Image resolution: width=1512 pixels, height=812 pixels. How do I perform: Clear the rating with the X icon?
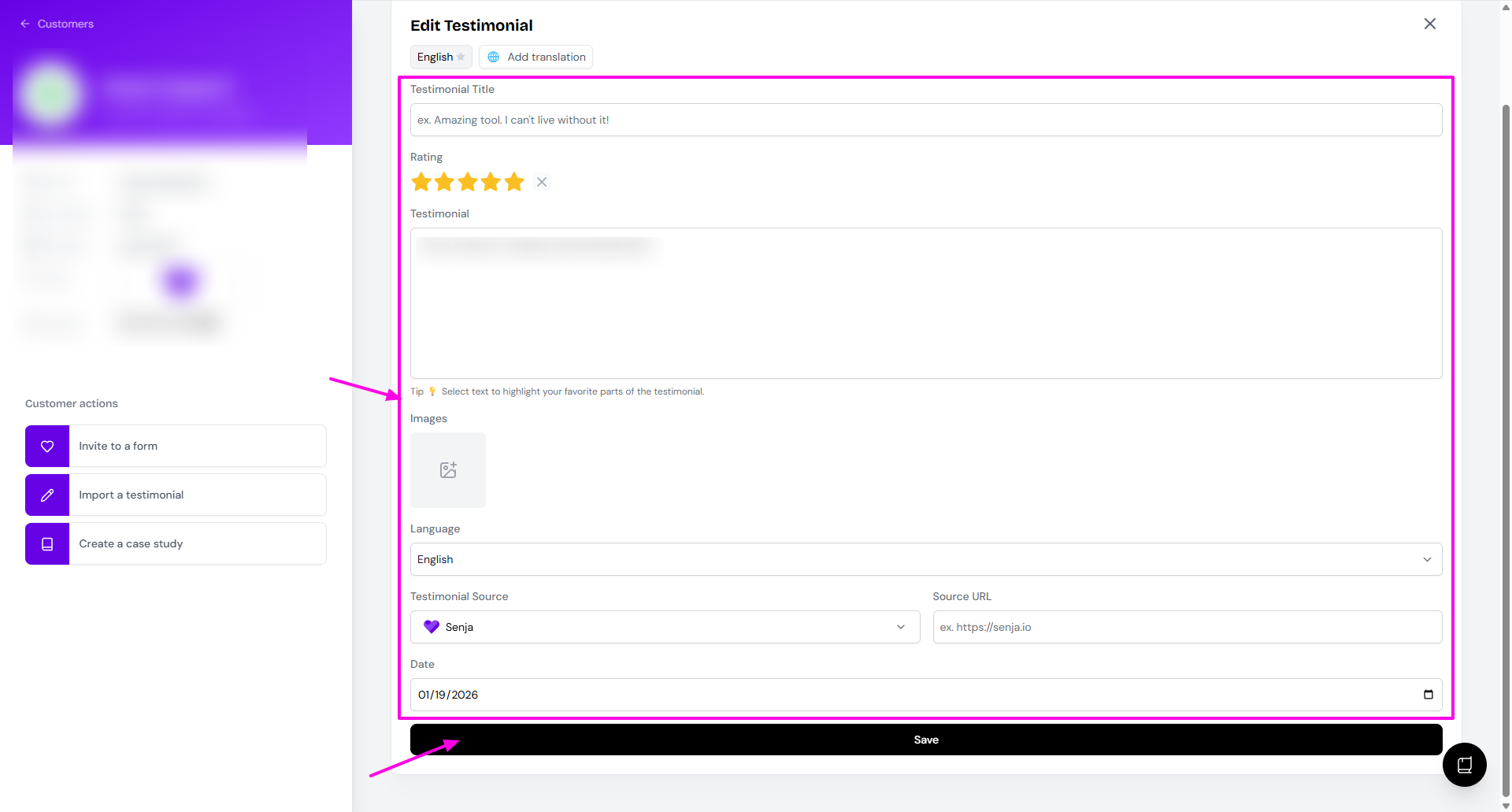point(542,182)
